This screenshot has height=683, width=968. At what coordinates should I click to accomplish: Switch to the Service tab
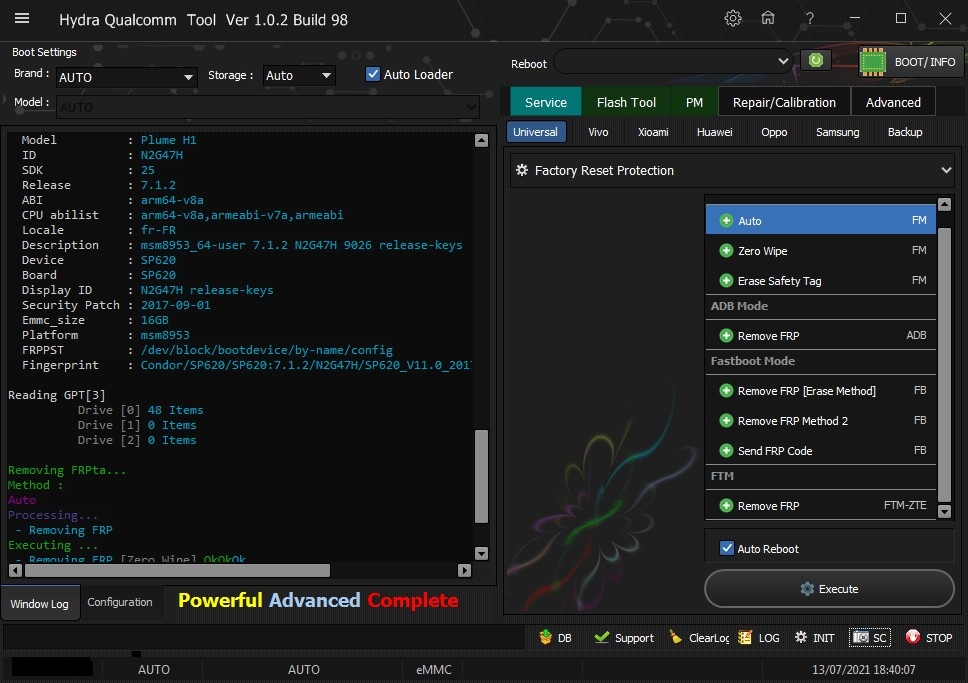pos(546,102)
